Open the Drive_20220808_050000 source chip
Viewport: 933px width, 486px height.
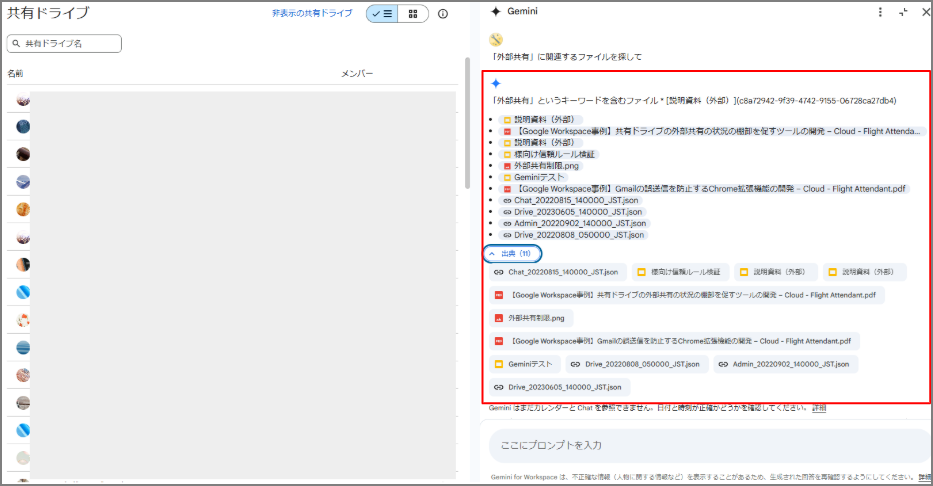click(x=637, y=364)
